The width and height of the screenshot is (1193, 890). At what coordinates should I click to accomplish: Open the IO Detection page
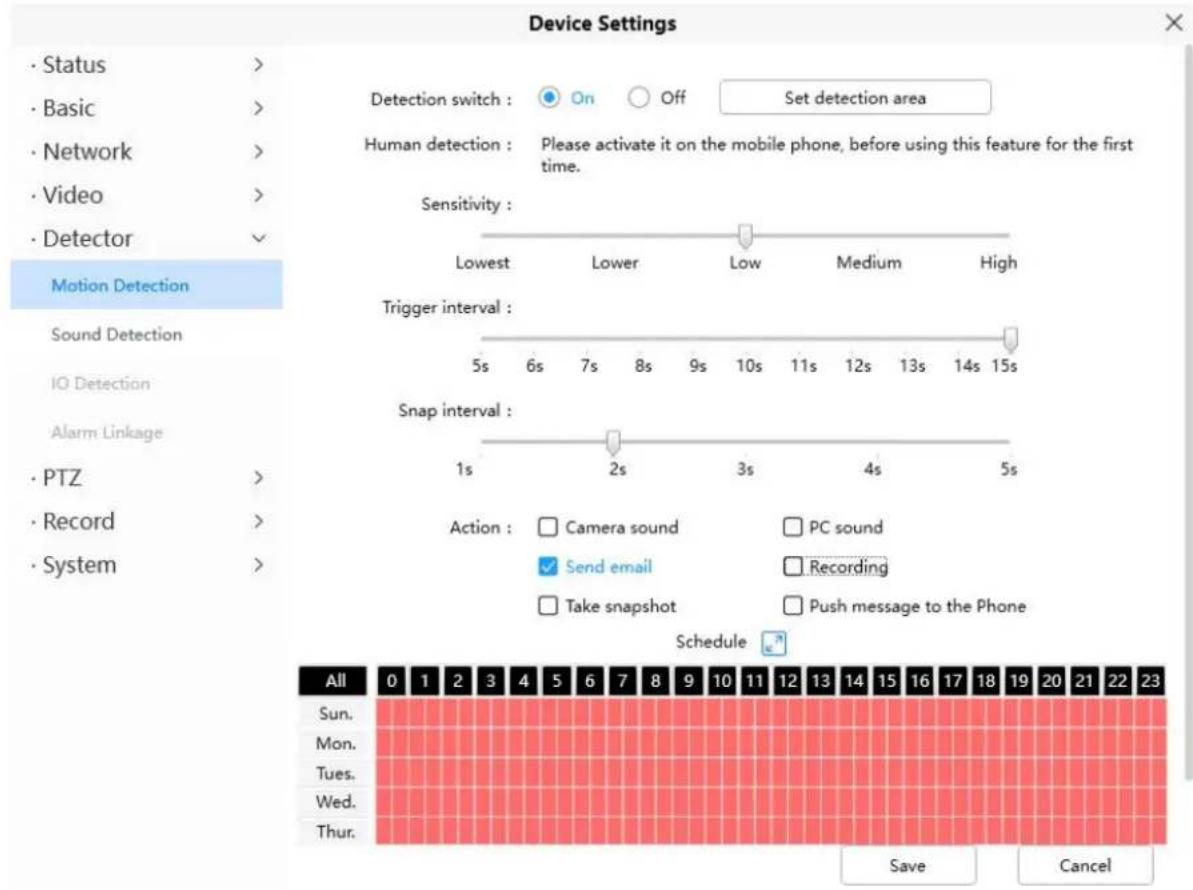tap(147, 383)
